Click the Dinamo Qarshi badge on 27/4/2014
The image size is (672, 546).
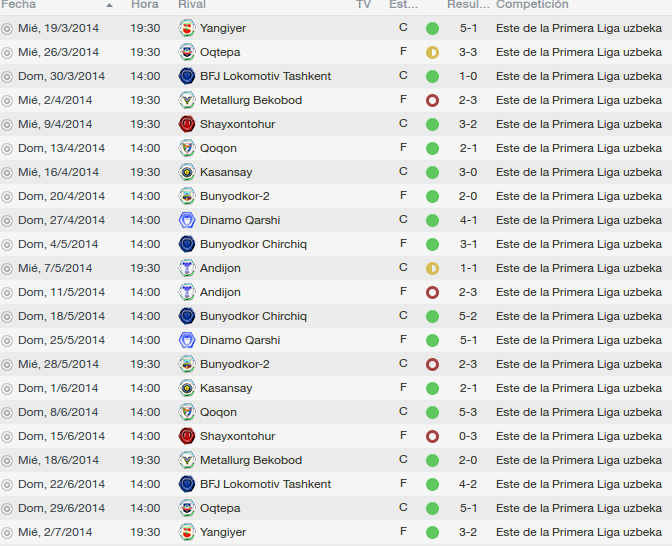[x=186, y=220]
